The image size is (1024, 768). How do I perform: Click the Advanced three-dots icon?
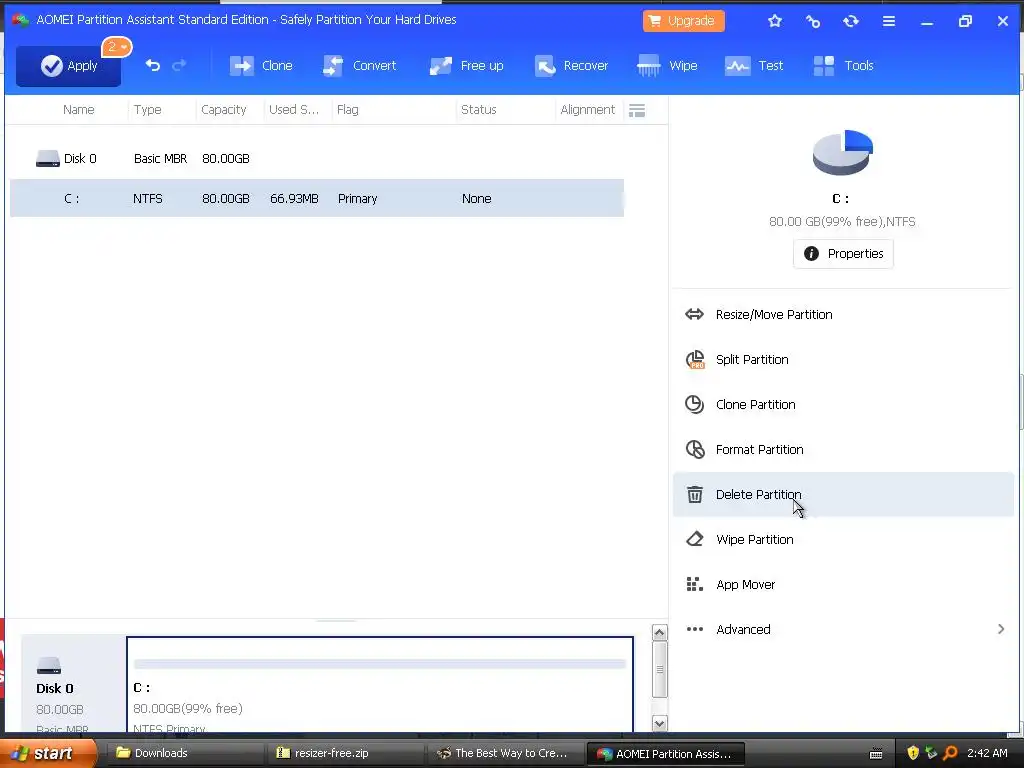pos(695,629)
